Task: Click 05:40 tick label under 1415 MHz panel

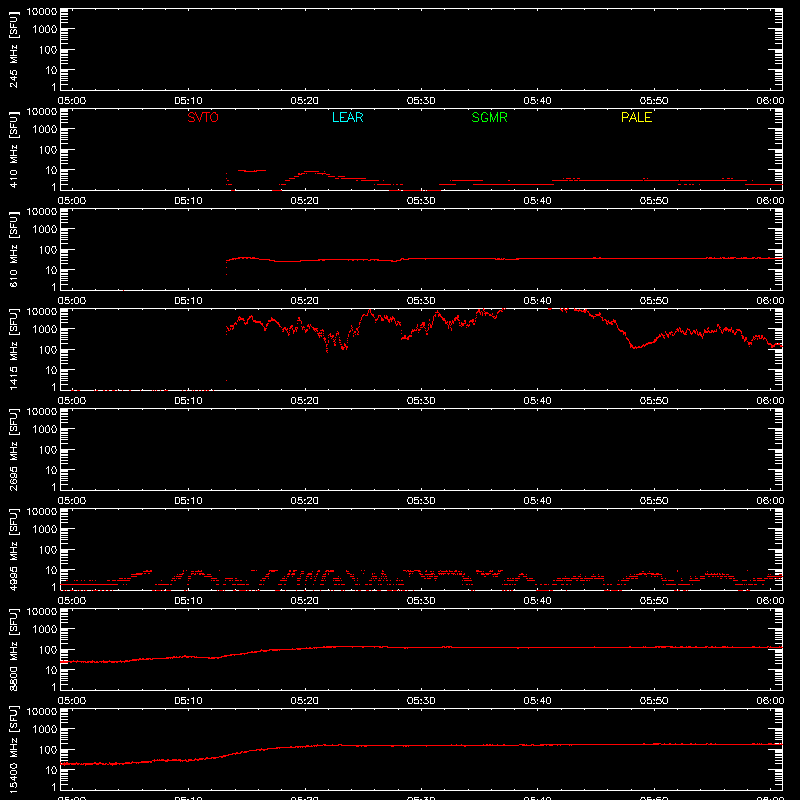Action: 537,401
